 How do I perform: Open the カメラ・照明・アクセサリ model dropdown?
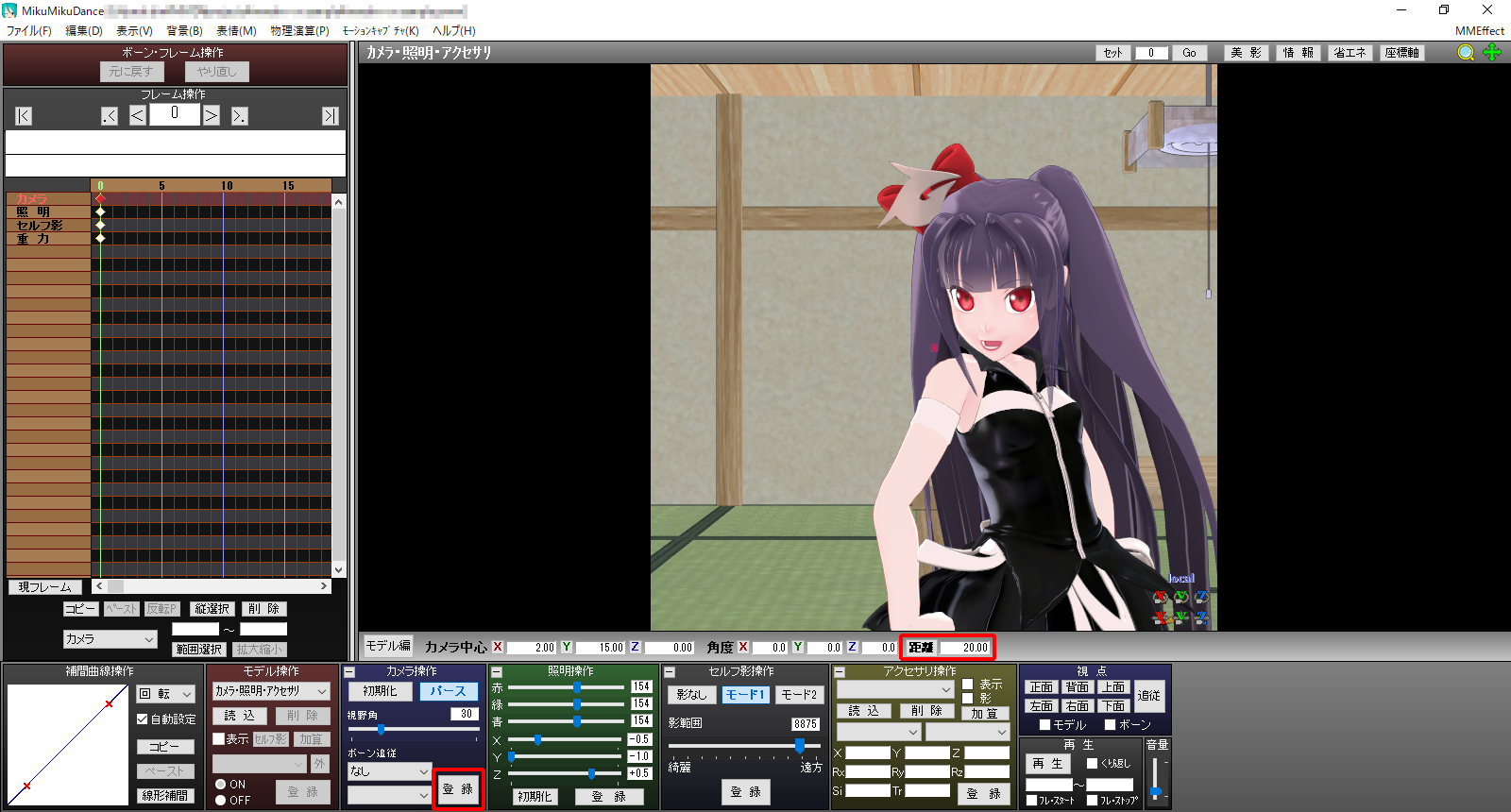(x=271, y=691)
